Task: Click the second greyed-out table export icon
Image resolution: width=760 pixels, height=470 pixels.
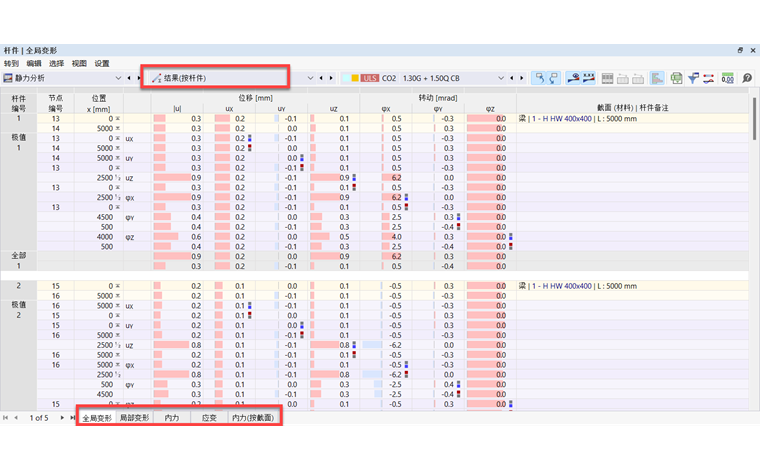Action: click(638, 78)
